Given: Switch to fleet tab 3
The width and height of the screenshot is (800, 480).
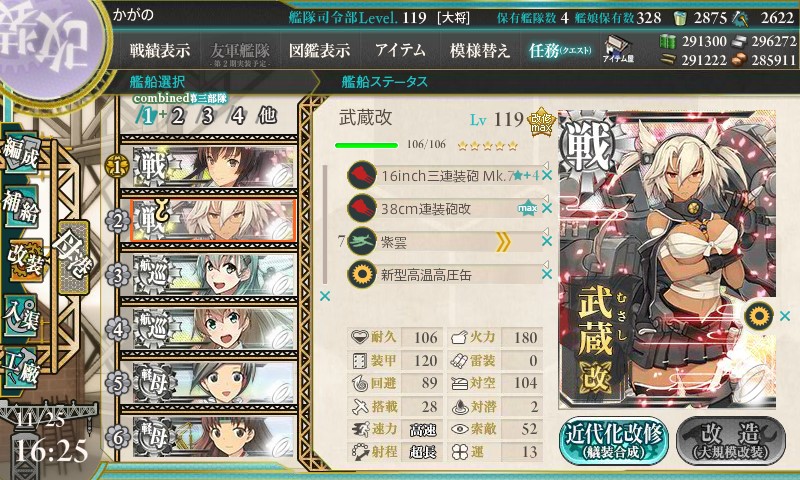Looking at the screenshot, I should point(208,116).
